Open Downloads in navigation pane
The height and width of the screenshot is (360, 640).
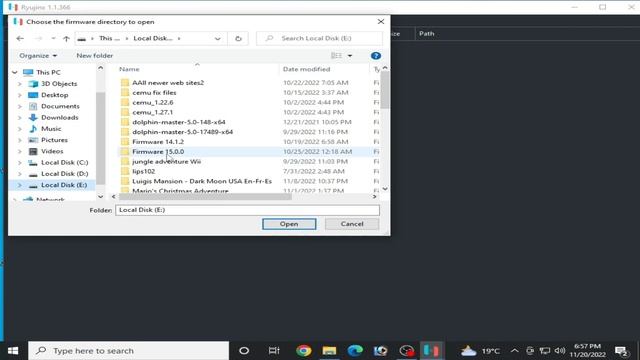point(60,117)
